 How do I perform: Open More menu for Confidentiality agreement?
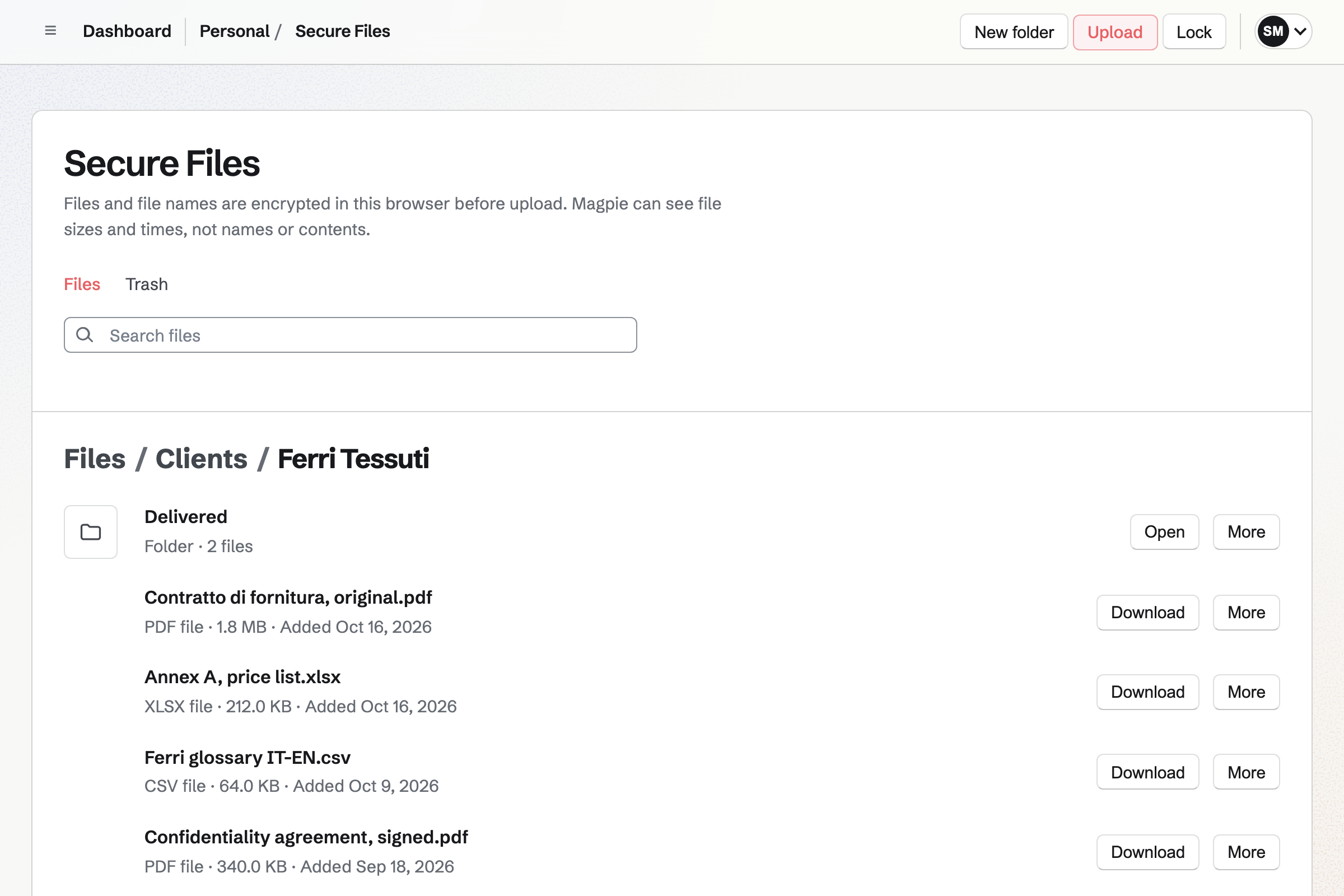tap(1245, 852)
